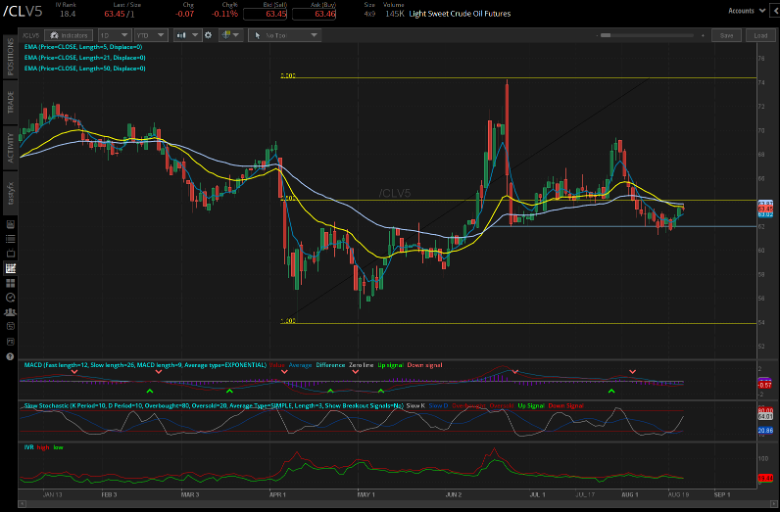Open the people follow sidebar icon
The width and height of the screenshot is (780, 515).
tap(10, 312)
